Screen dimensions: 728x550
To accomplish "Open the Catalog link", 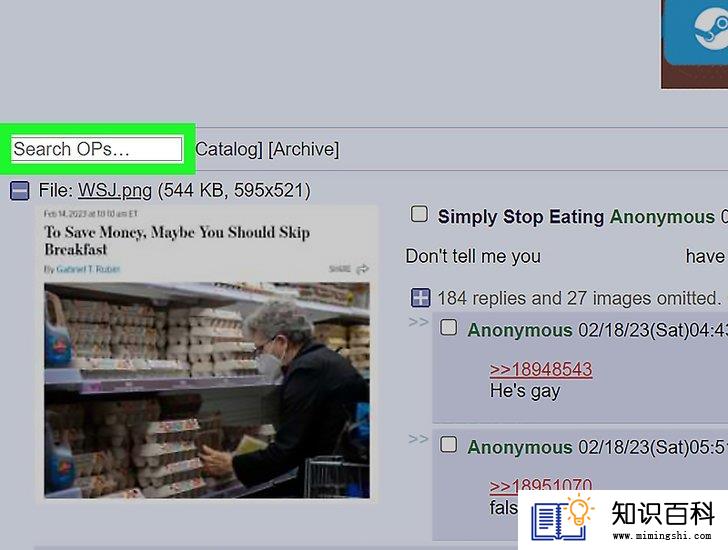I will coord(226,149).
